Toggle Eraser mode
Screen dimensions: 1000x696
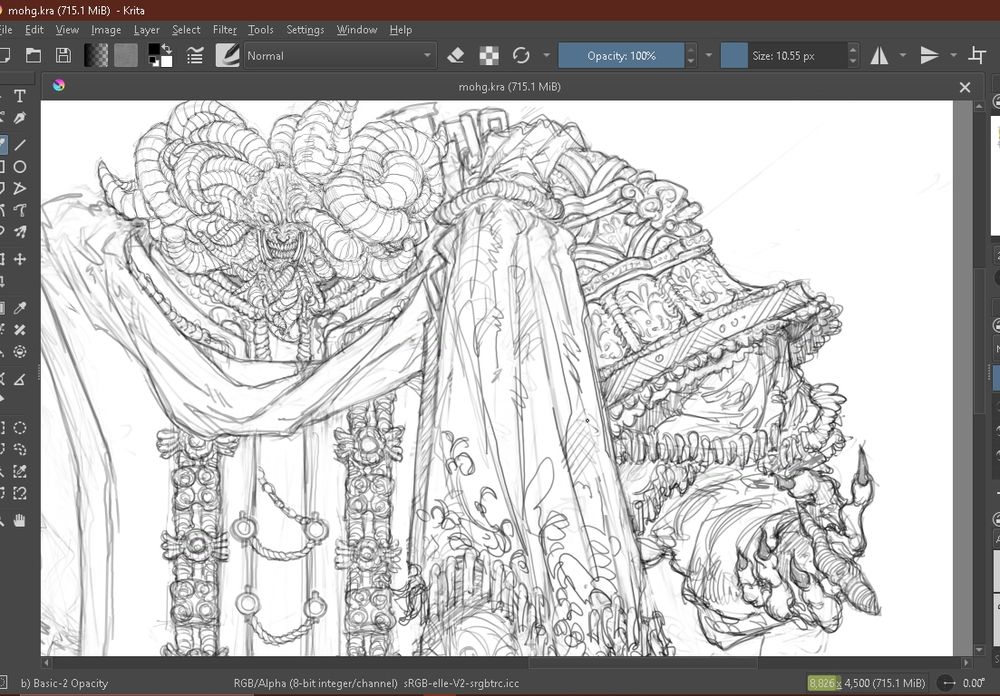[455, 56]
